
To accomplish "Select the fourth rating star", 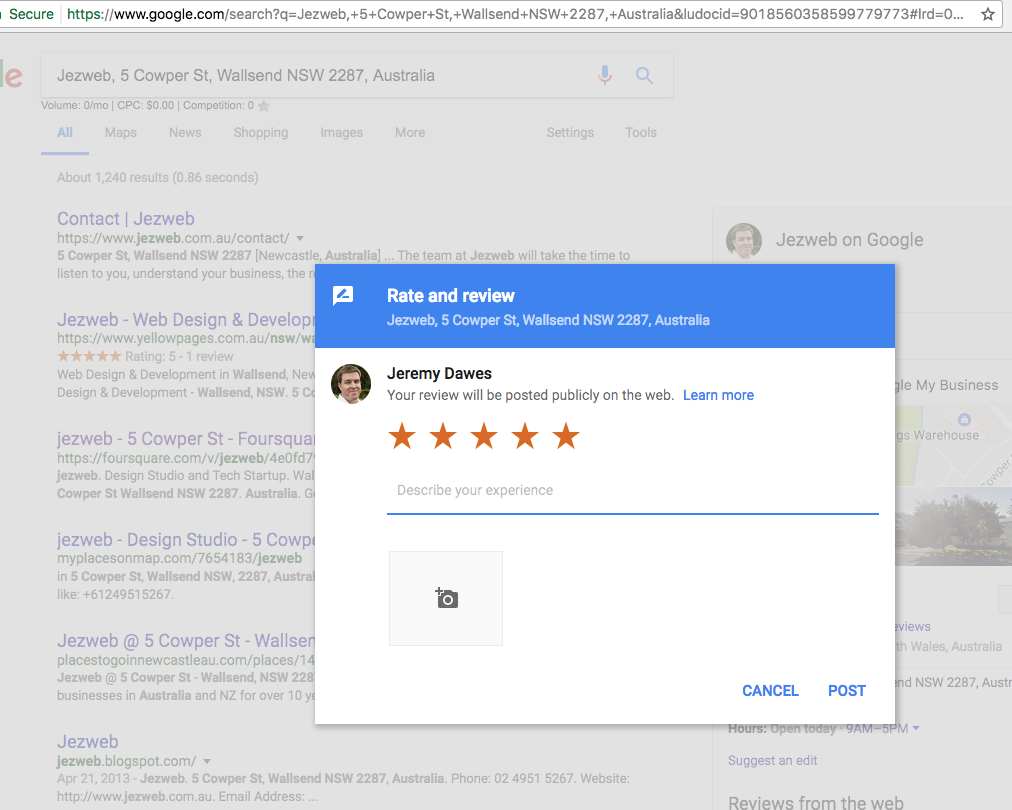I will coord(525,436).
